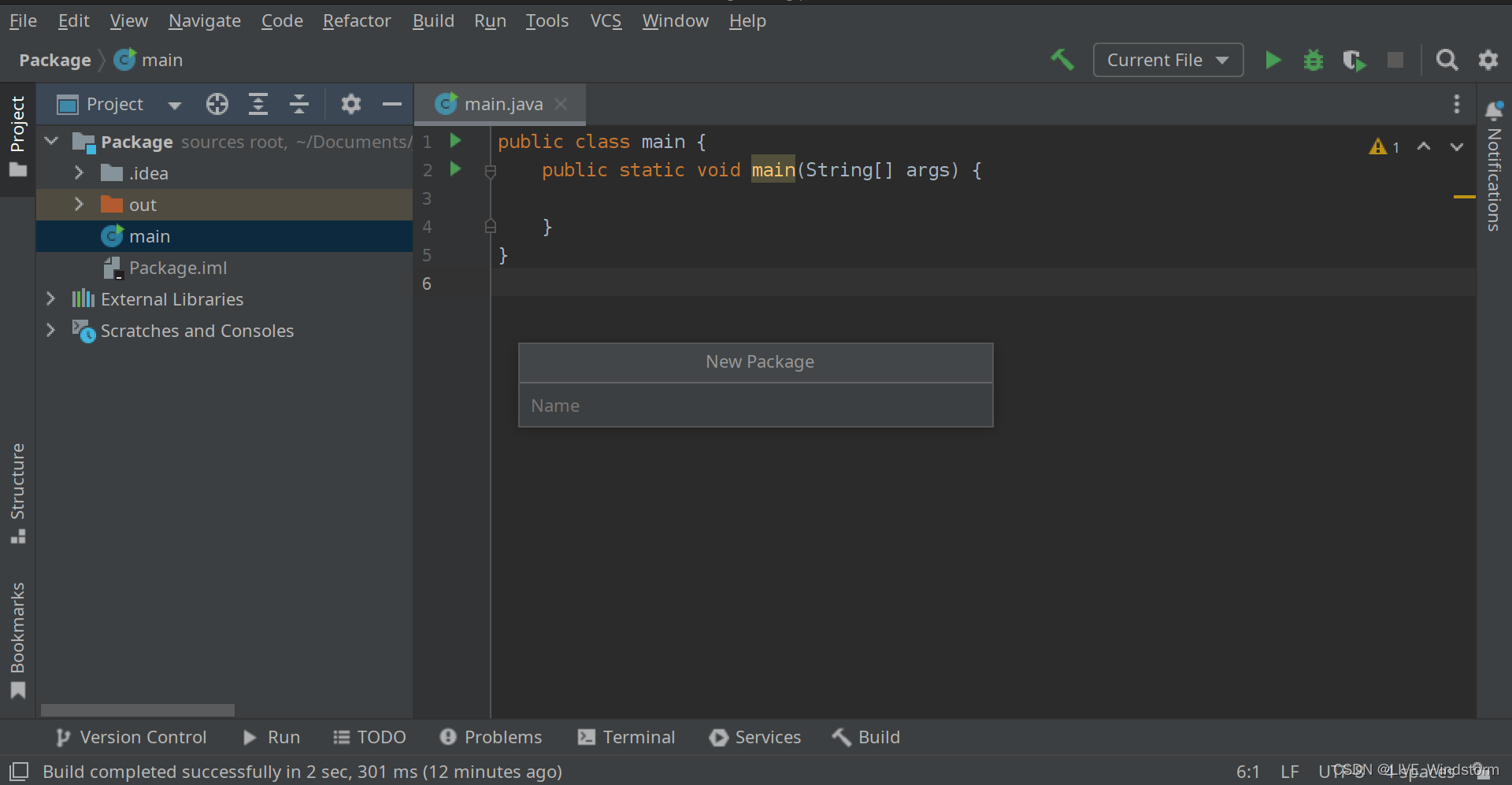
Task: Open the Tools menu
Action: point(547,20)
